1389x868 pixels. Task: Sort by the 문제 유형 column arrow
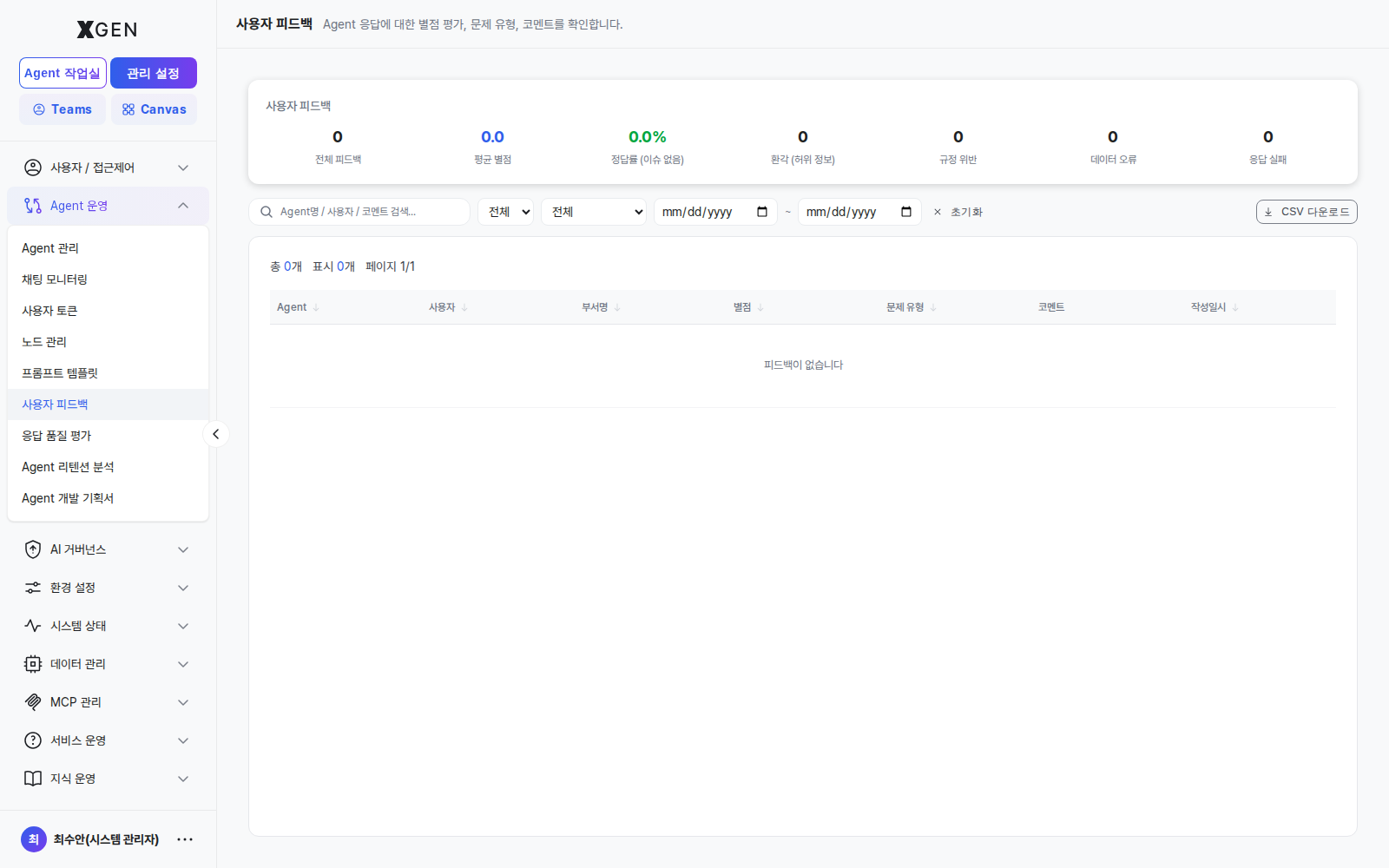pos(933,307)
